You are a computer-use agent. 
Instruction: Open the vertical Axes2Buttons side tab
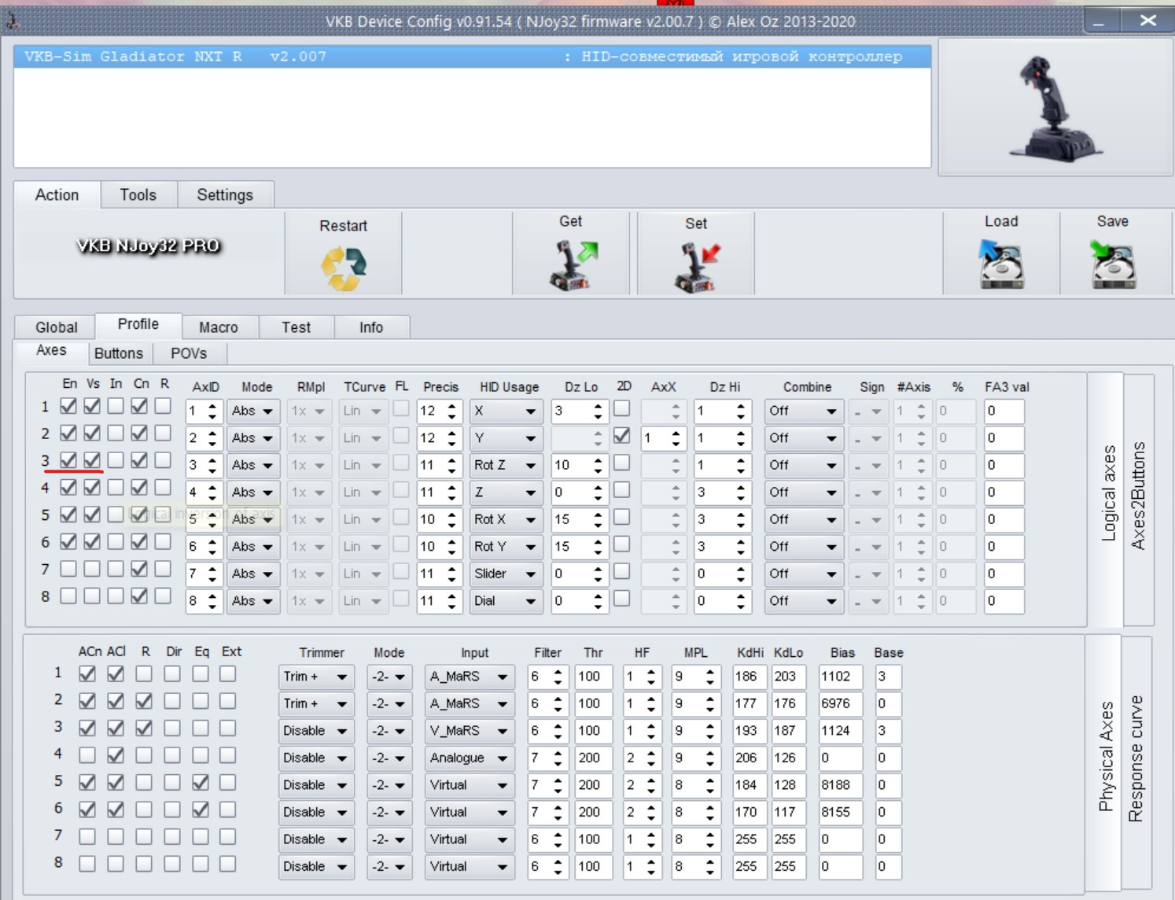[1138, 495]
